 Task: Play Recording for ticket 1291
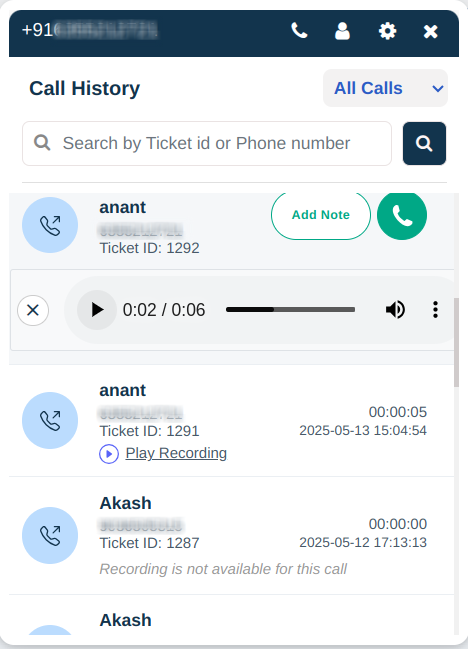pyautogui.click(x=176, y=453)
